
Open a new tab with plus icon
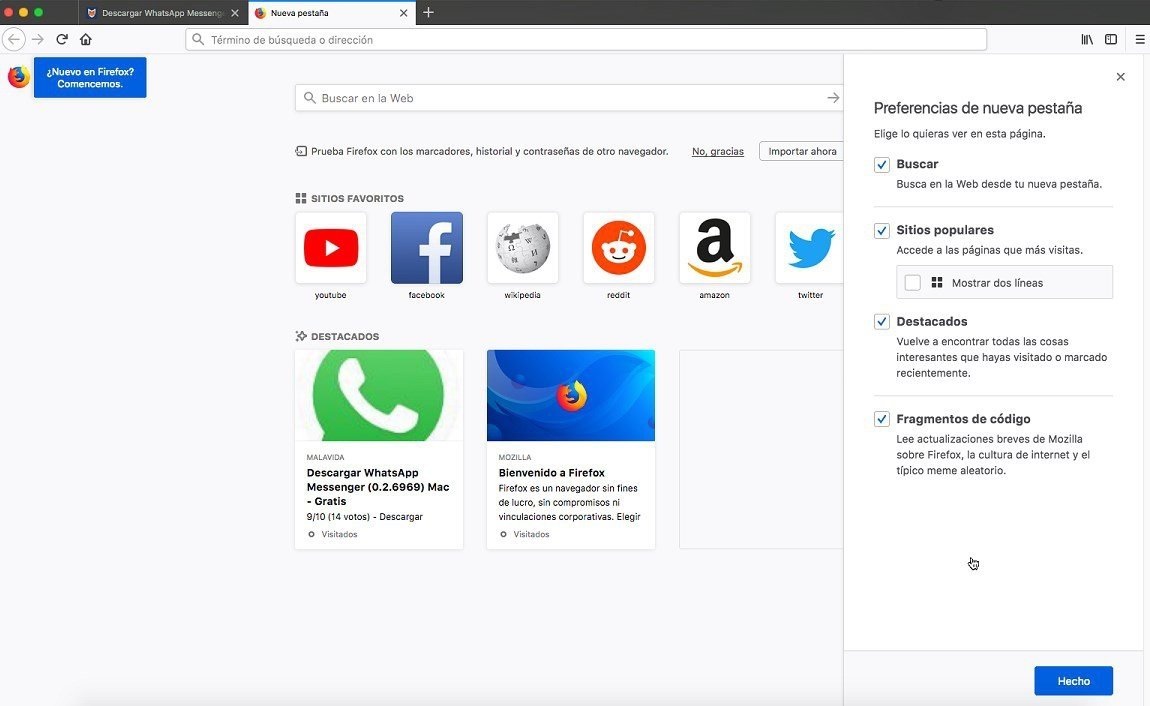pyautogui.click(x=428, y=12)
